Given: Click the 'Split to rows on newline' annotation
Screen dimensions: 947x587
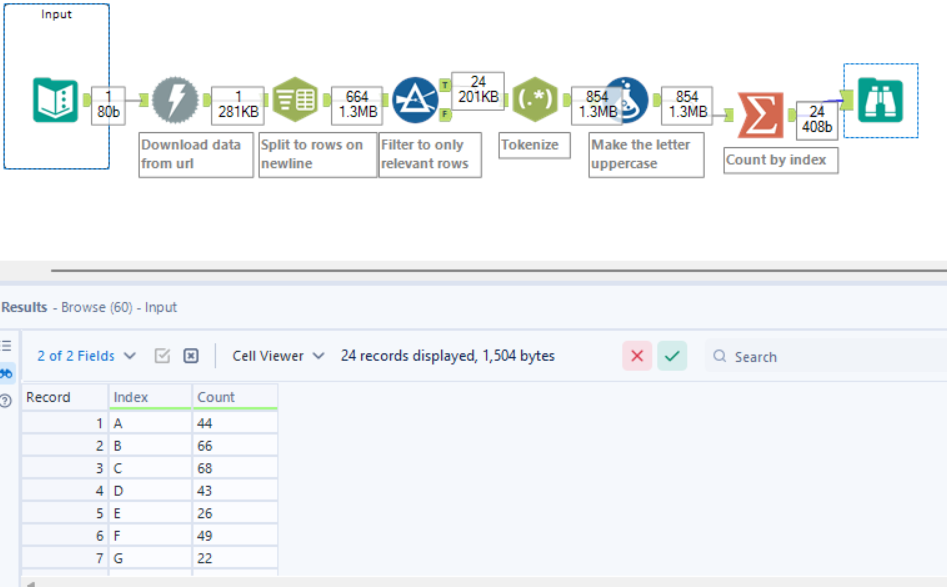Looking at the screenshot, I should pyautogui.click(x=317, y=155).
